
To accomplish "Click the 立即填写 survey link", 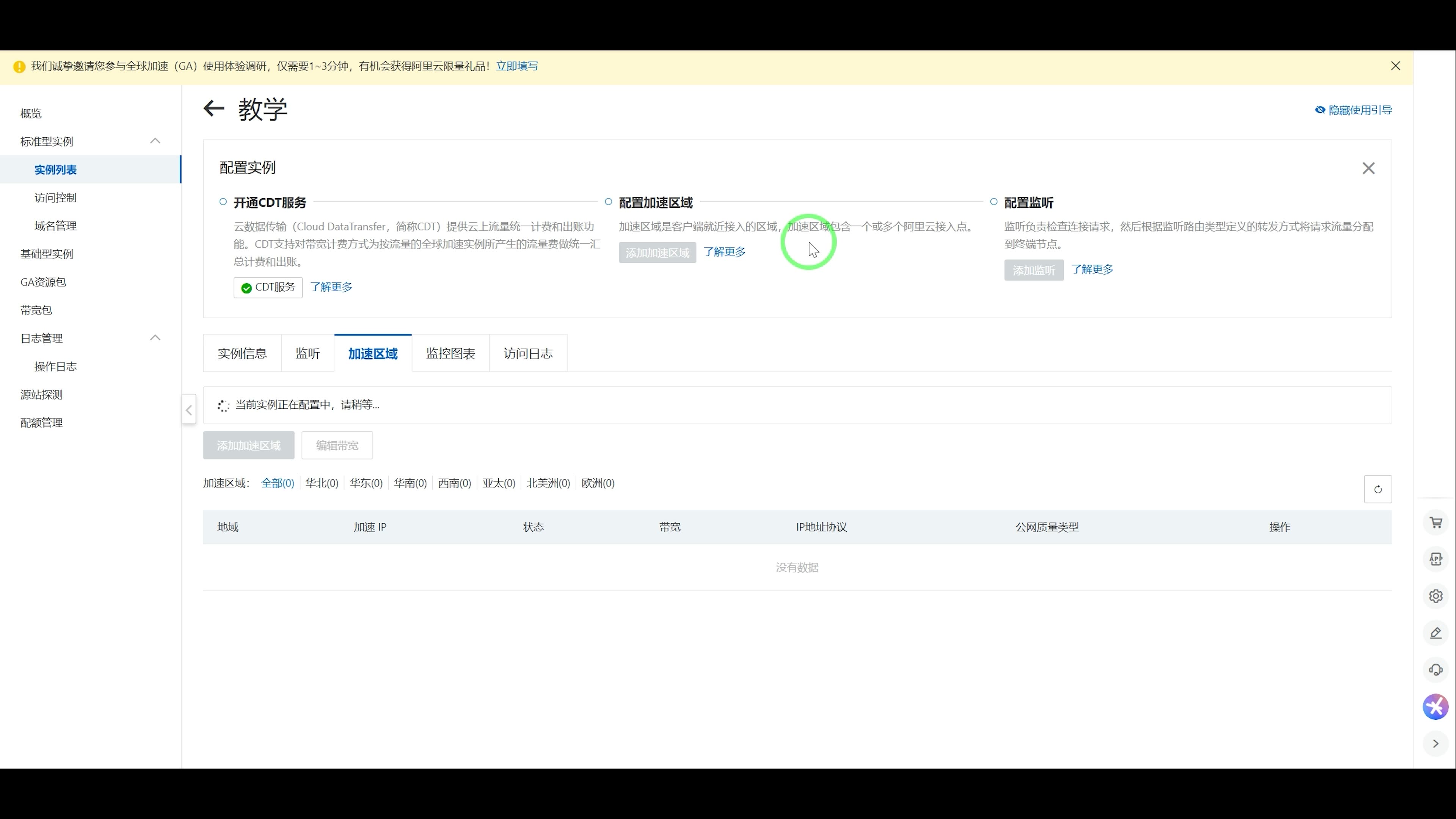I will coord(517,66).
